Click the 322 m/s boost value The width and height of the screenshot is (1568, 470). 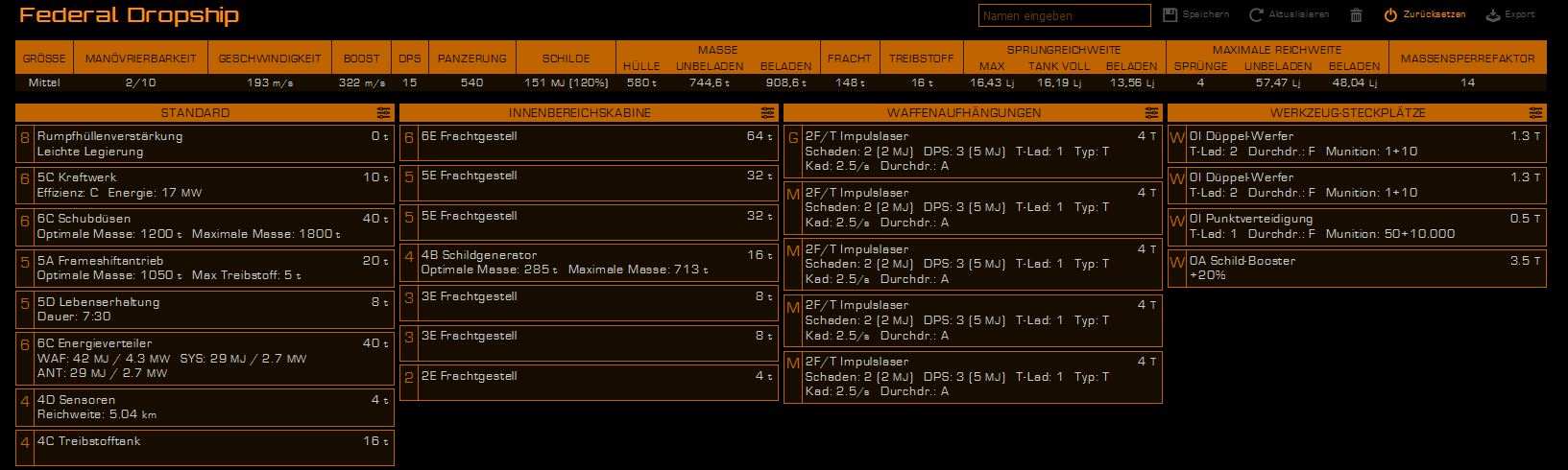[361, 83]
